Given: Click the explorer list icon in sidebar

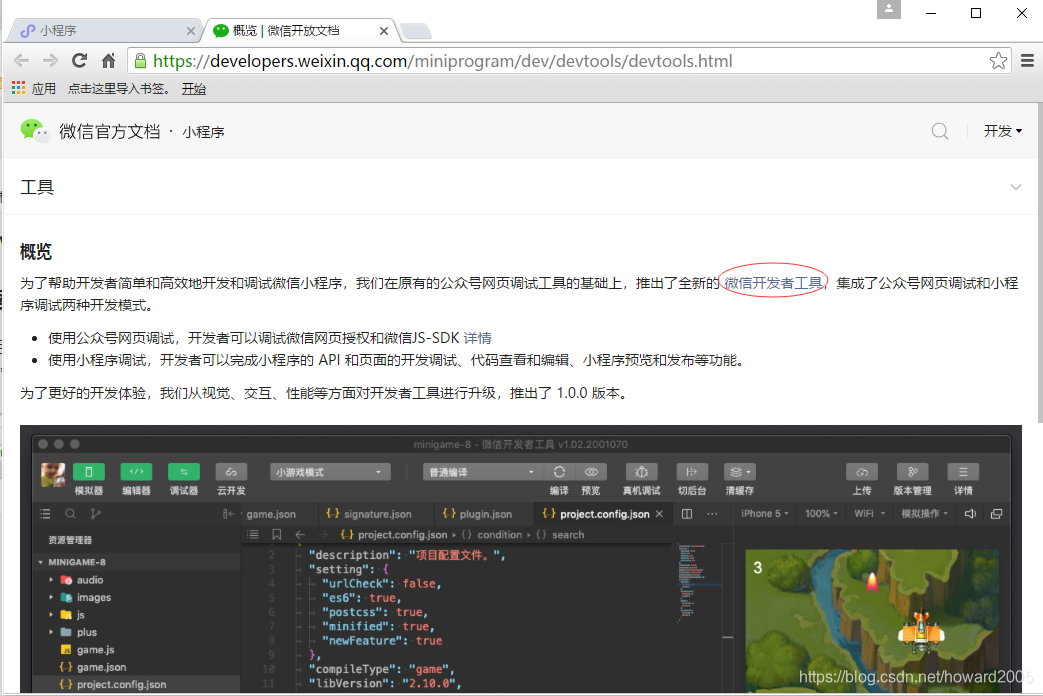Looking at the screenshot, I should click(x=45, y=514).
